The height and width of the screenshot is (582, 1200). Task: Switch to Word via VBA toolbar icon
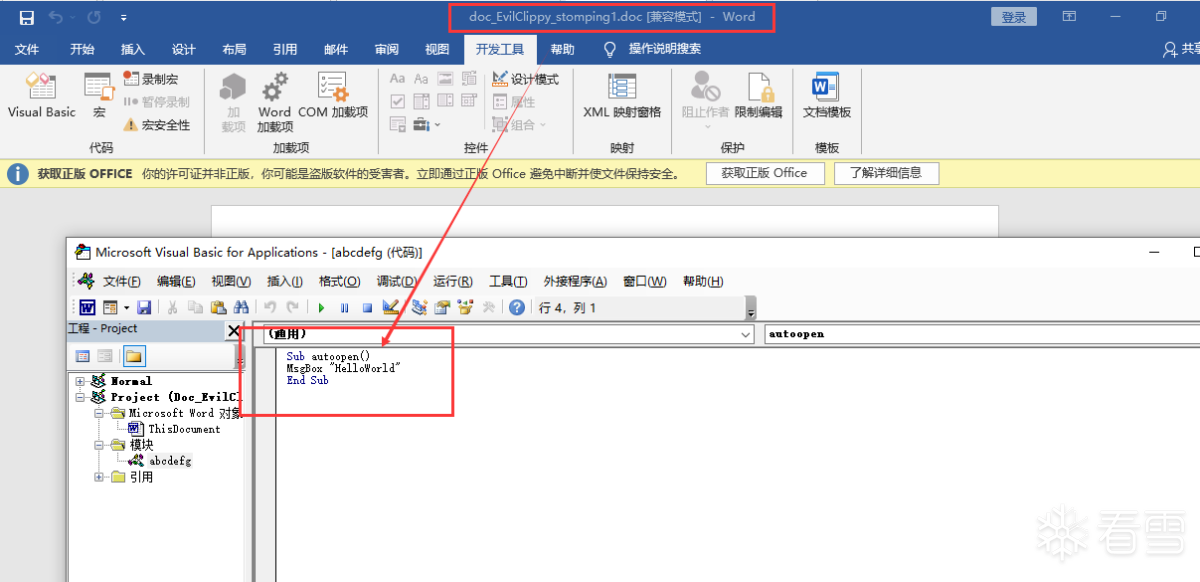tap(88, 307)
